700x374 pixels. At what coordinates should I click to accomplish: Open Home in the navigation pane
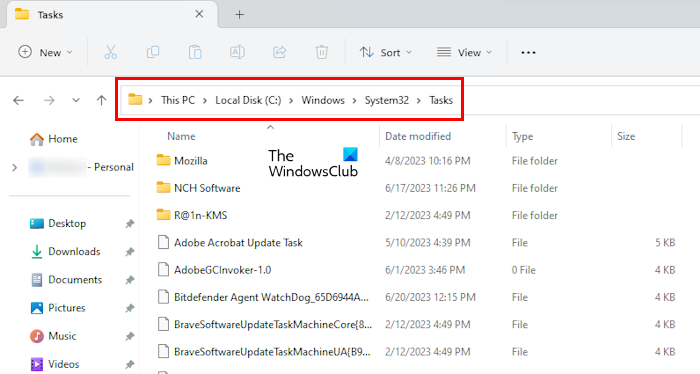pos(54,139)
